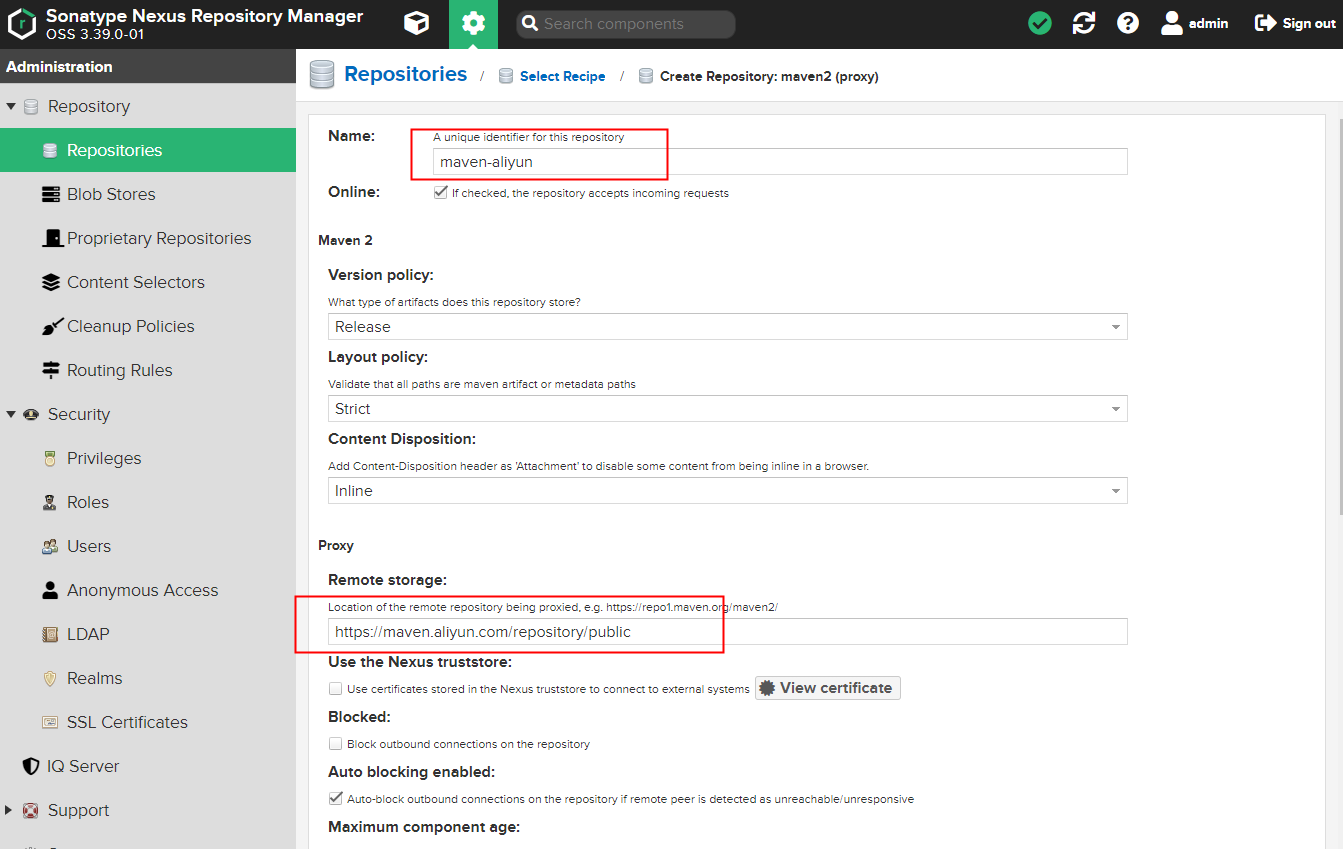
Task: Enable Use the Nexus truststore checkbox
Action: pos(335,688)
